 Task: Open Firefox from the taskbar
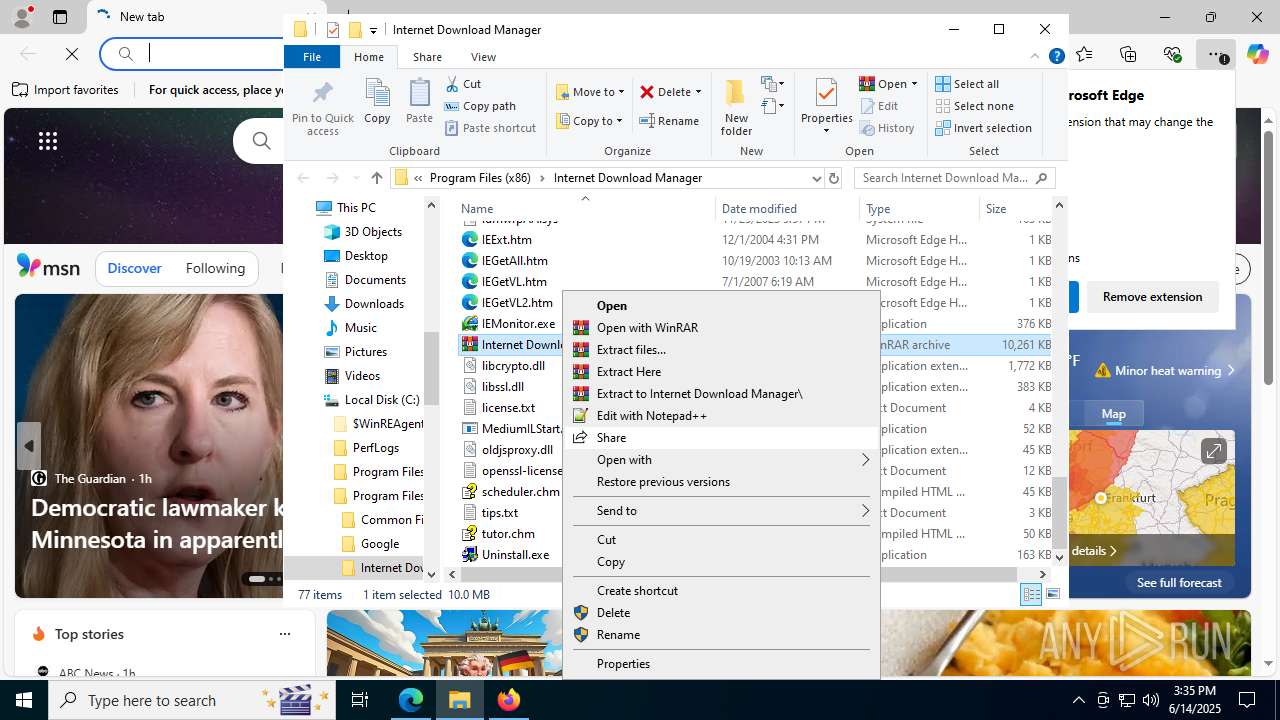pos(508,700)
